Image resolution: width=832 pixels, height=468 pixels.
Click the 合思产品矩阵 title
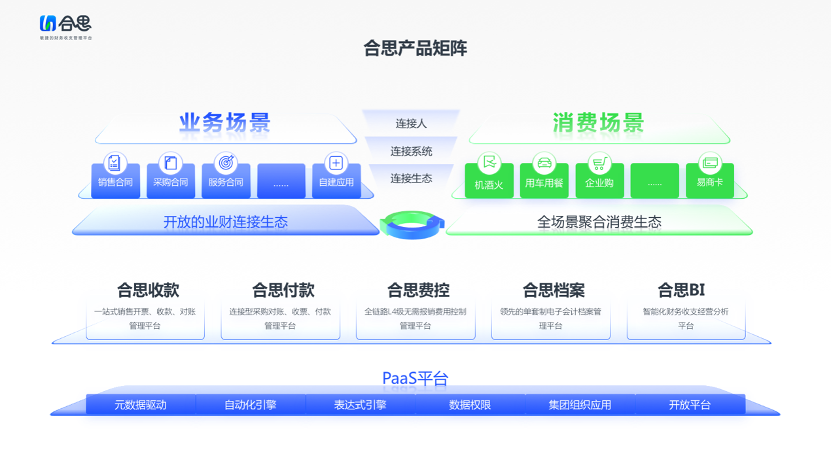tap(415, 48)
